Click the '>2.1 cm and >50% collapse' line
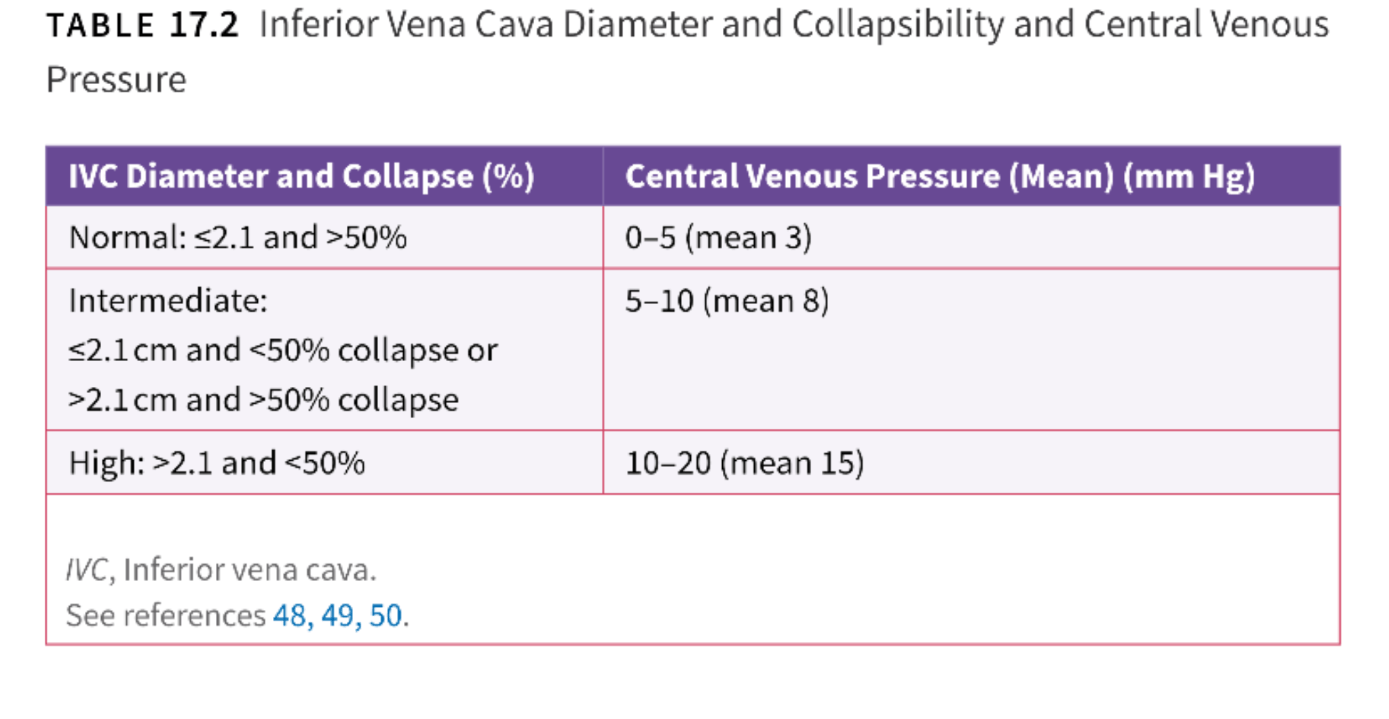The width and height of the screenshot is (1389, 719). 264,400
